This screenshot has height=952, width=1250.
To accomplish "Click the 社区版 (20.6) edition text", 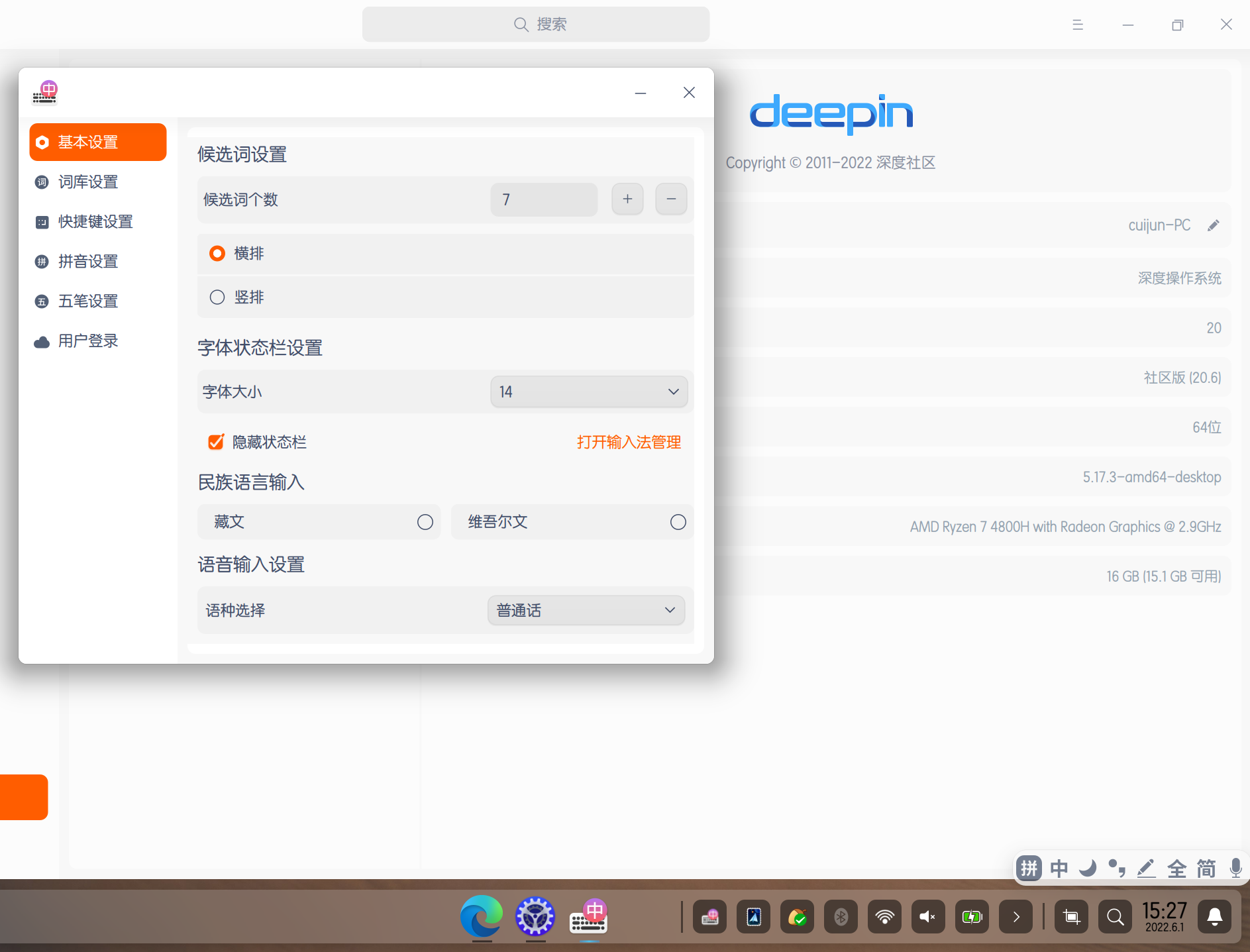I will click(1182, 378).
